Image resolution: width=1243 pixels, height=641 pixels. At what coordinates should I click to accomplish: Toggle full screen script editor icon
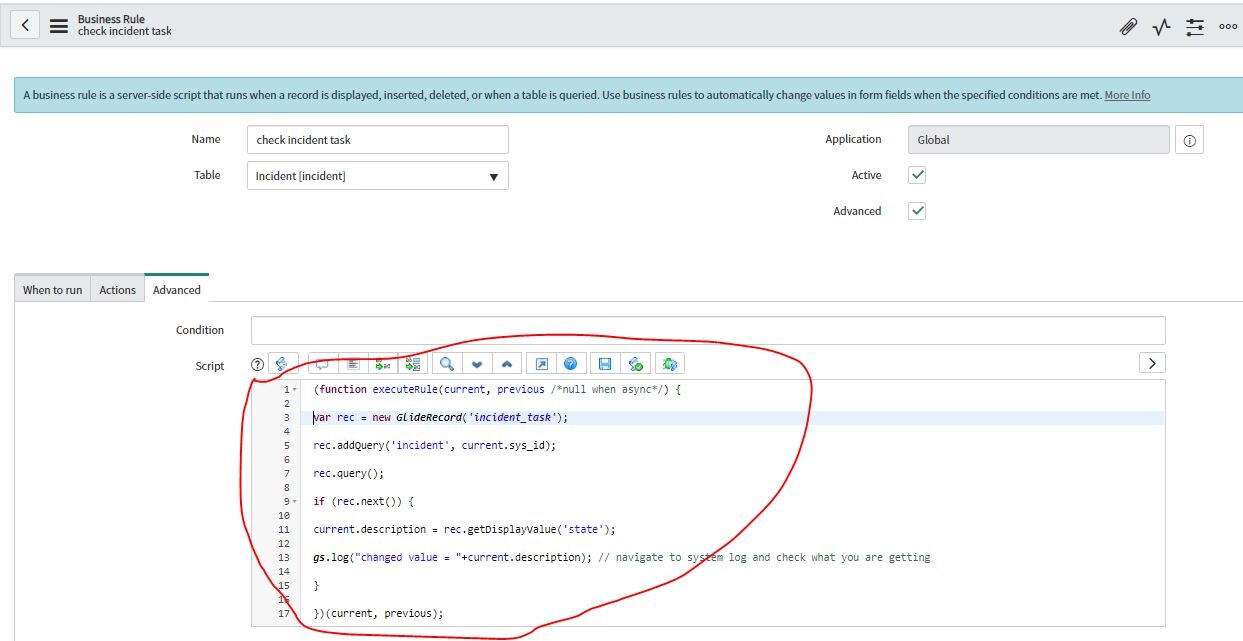pyautogui.click(x=541, y=364)
